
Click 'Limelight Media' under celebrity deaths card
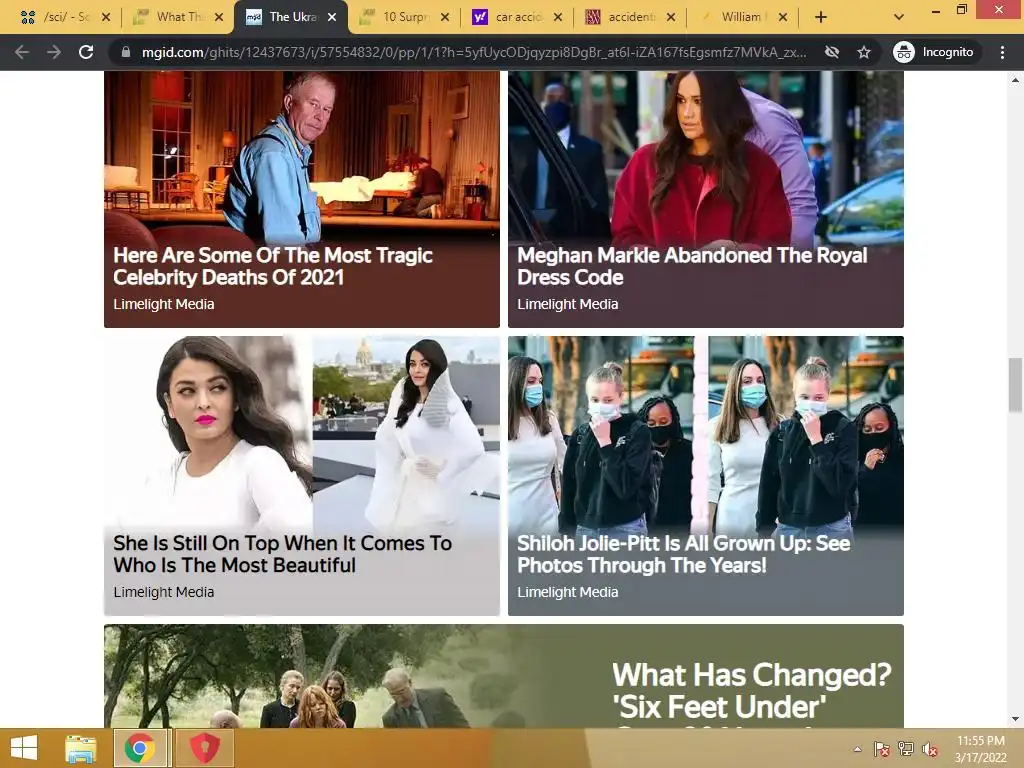click(164, 304)
